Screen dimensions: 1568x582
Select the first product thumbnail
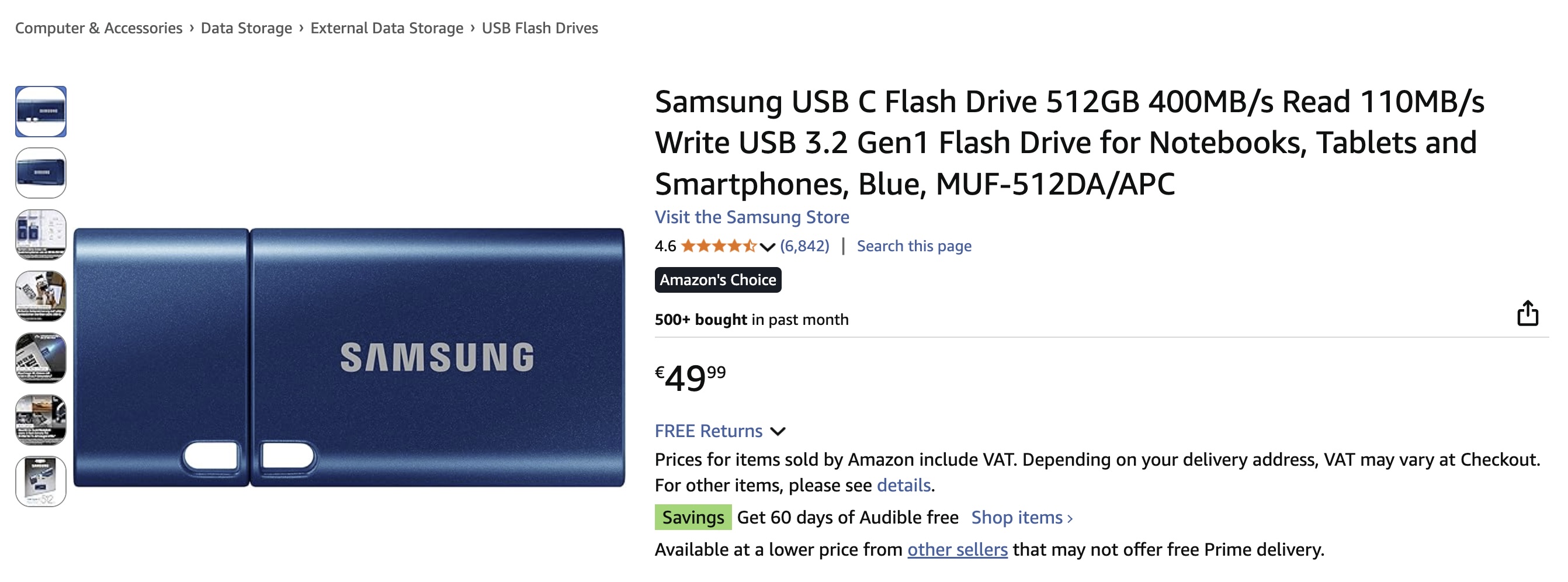coord(41,112)
